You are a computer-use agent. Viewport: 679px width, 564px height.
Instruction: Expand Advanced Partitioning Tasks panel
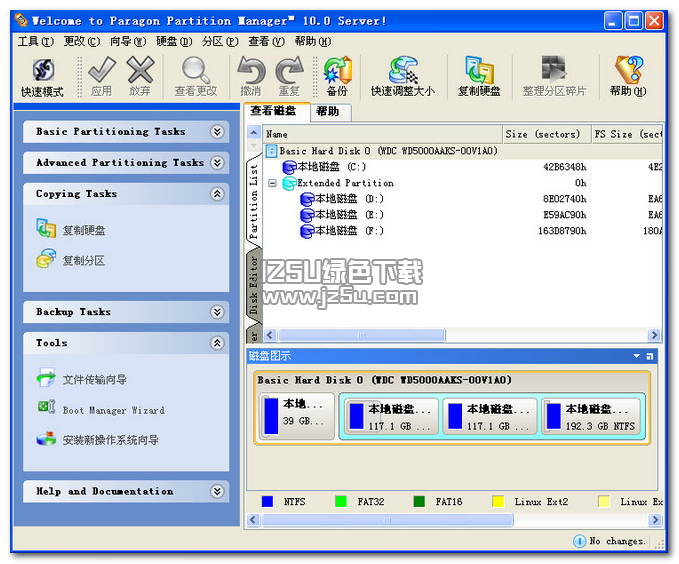point(217,163)
